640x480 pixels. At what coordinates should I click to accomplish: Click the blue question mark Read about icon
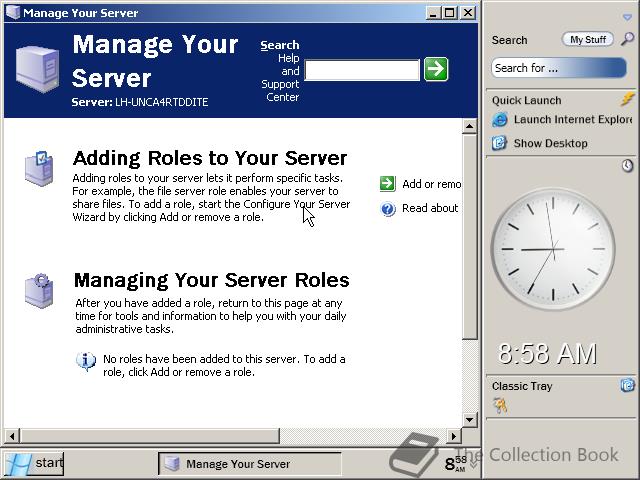coord(388,209)
